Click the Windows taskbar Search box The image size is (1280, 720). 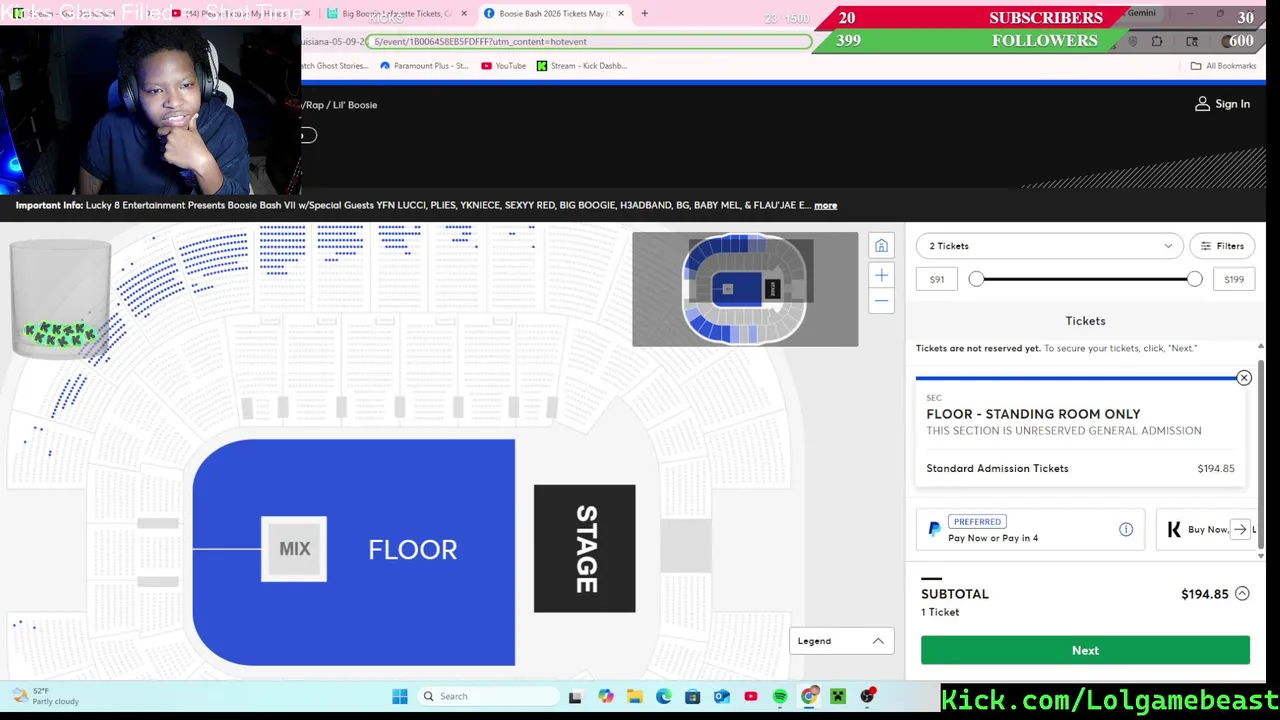487,697
